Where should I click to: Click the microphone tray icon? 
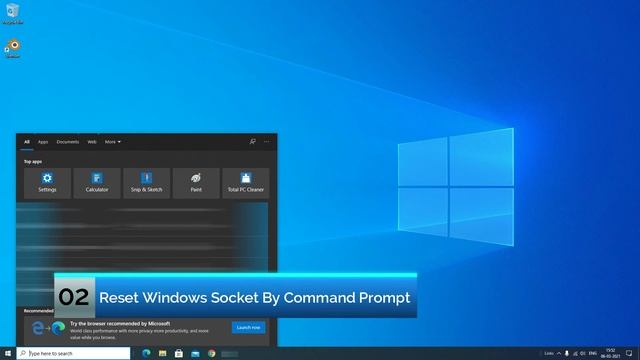pyautogui.click(x=567, y=353)
